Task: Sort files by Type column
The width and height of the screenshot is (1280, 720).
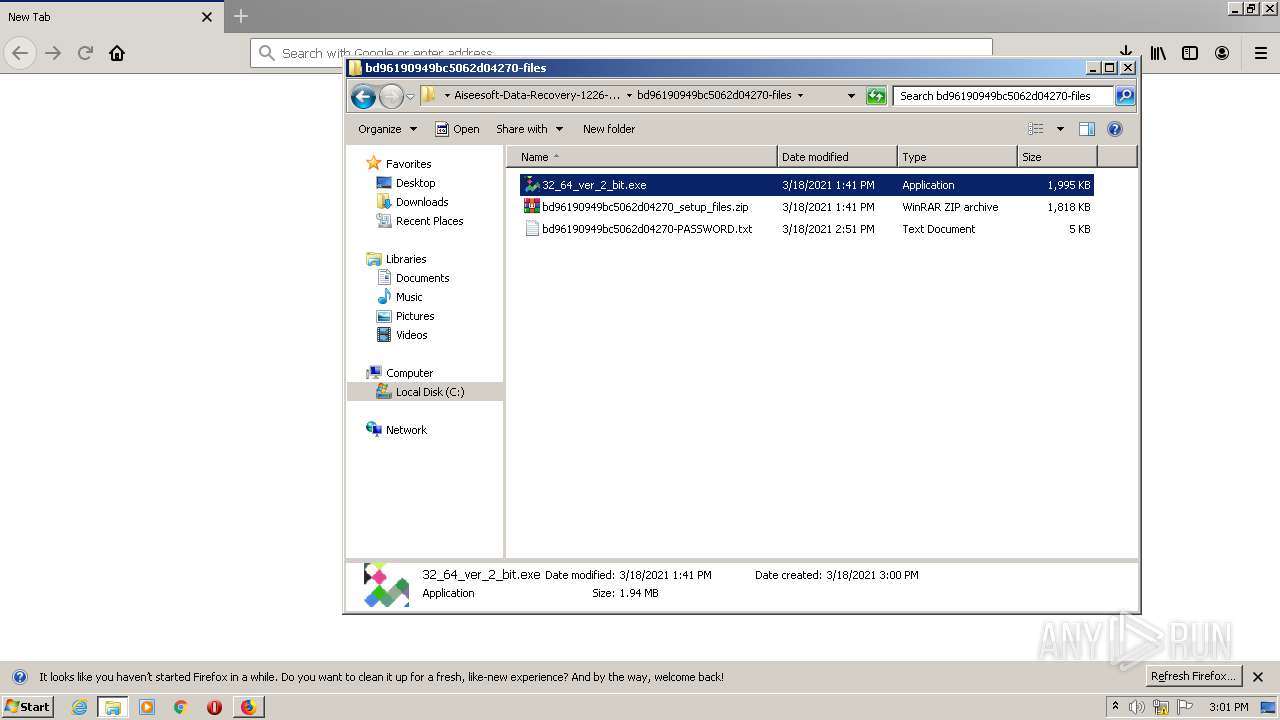Action: pos(957,157)
